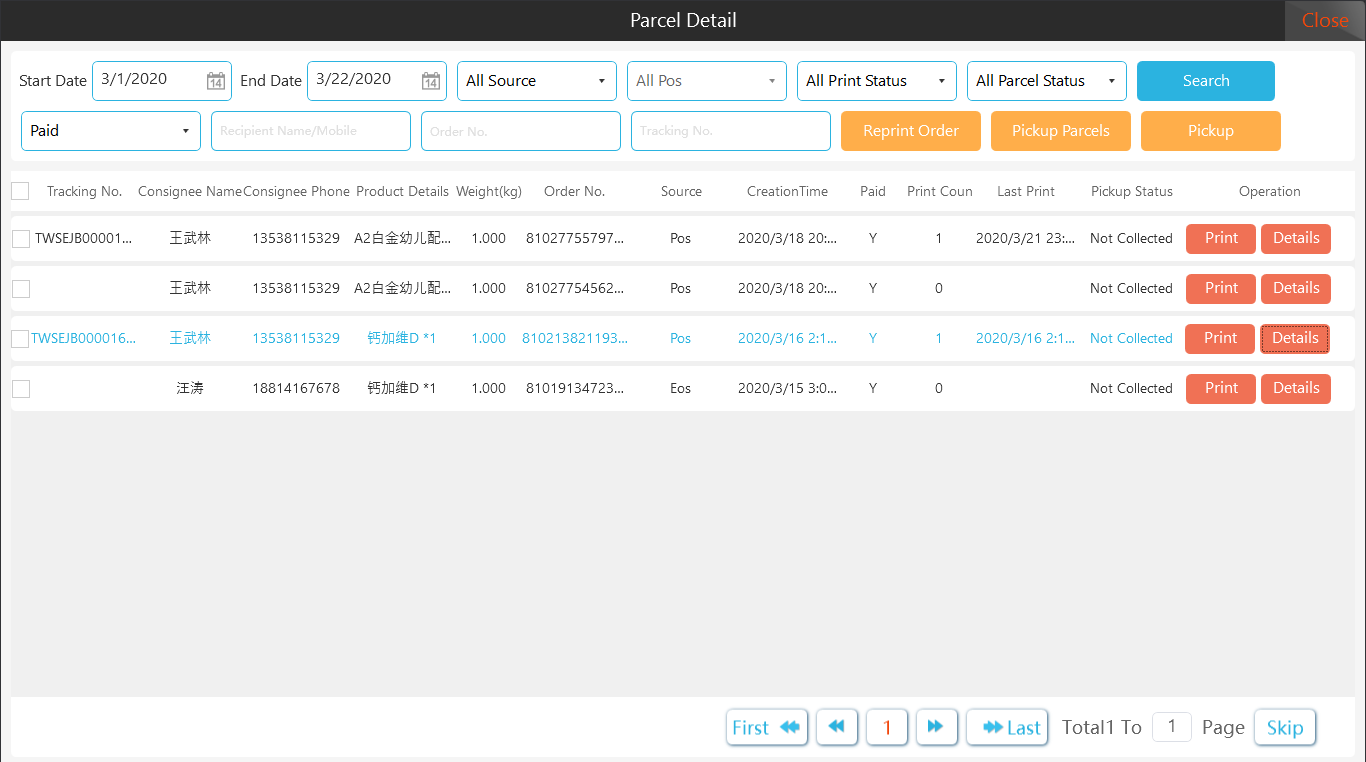The height and width of the screenshot is (762, 1366).
Task: Click the Pickup Parcels button
Action: [x=1060, y=131]
